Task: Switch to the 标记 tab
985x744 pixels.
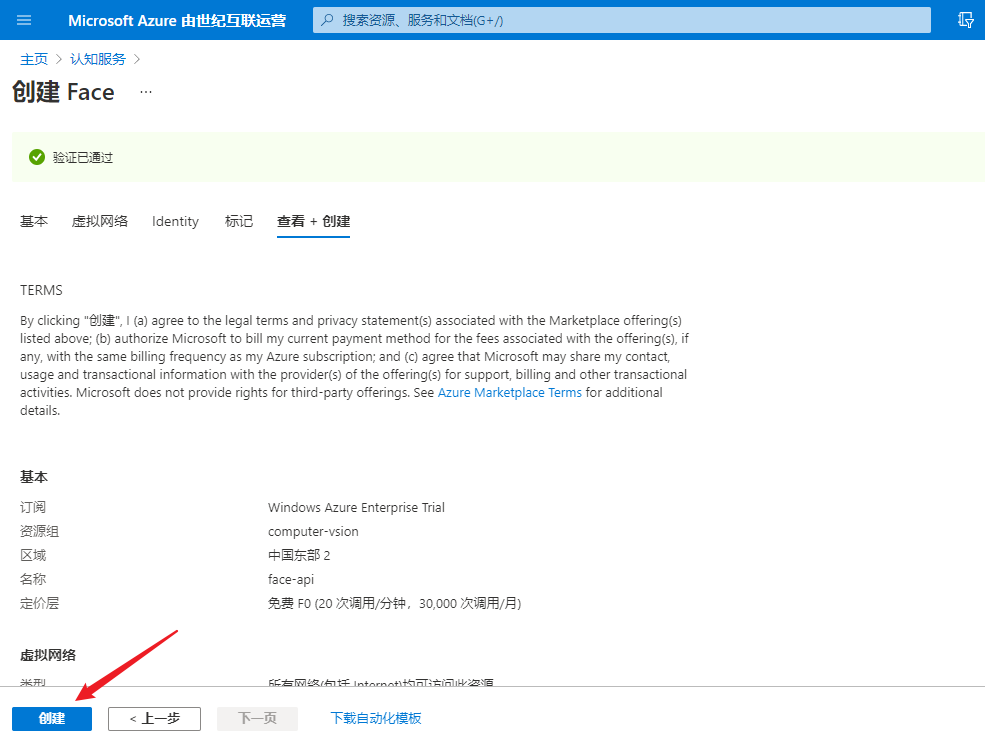Action: [x=239, y=221]
